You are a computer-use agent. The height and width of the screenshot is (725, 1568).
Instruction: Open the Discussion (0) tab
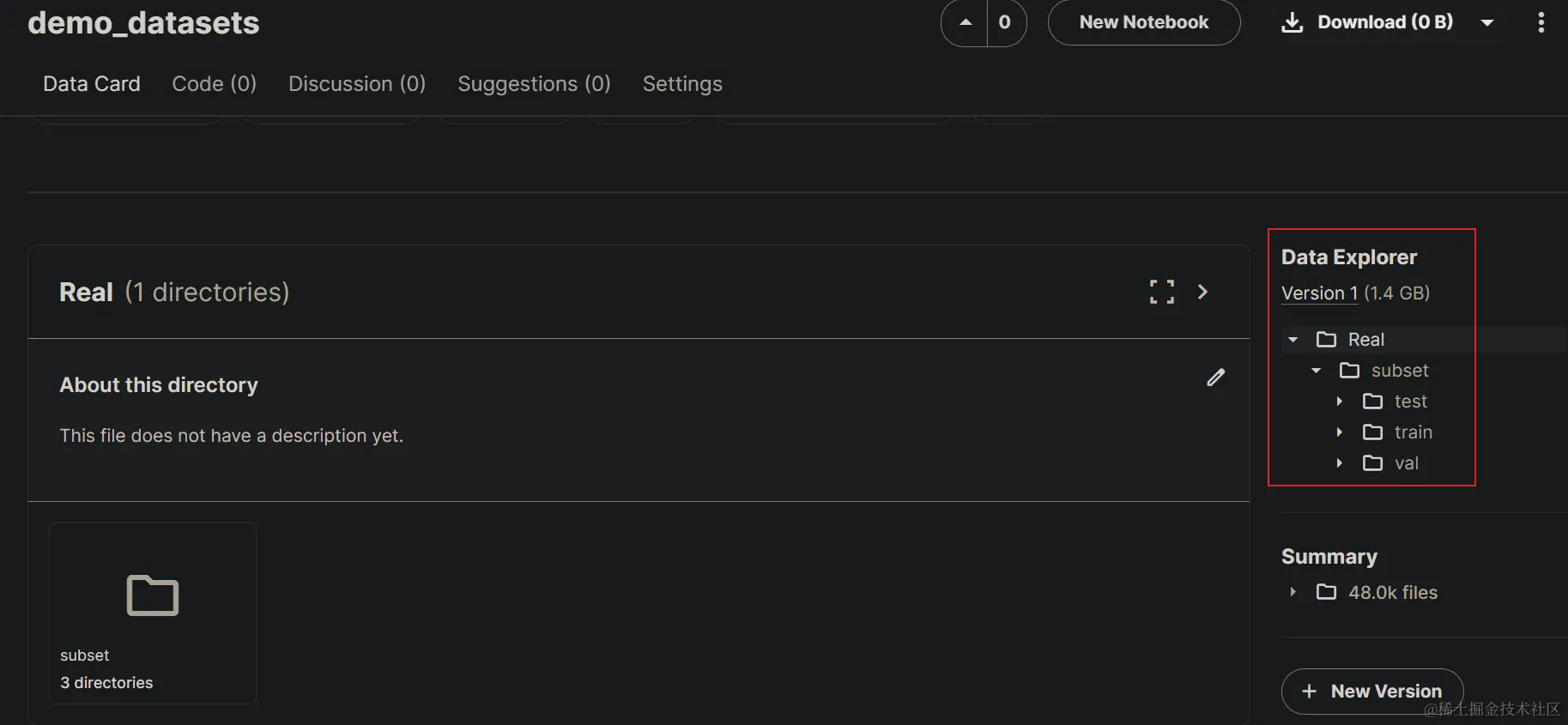[356, 84]
